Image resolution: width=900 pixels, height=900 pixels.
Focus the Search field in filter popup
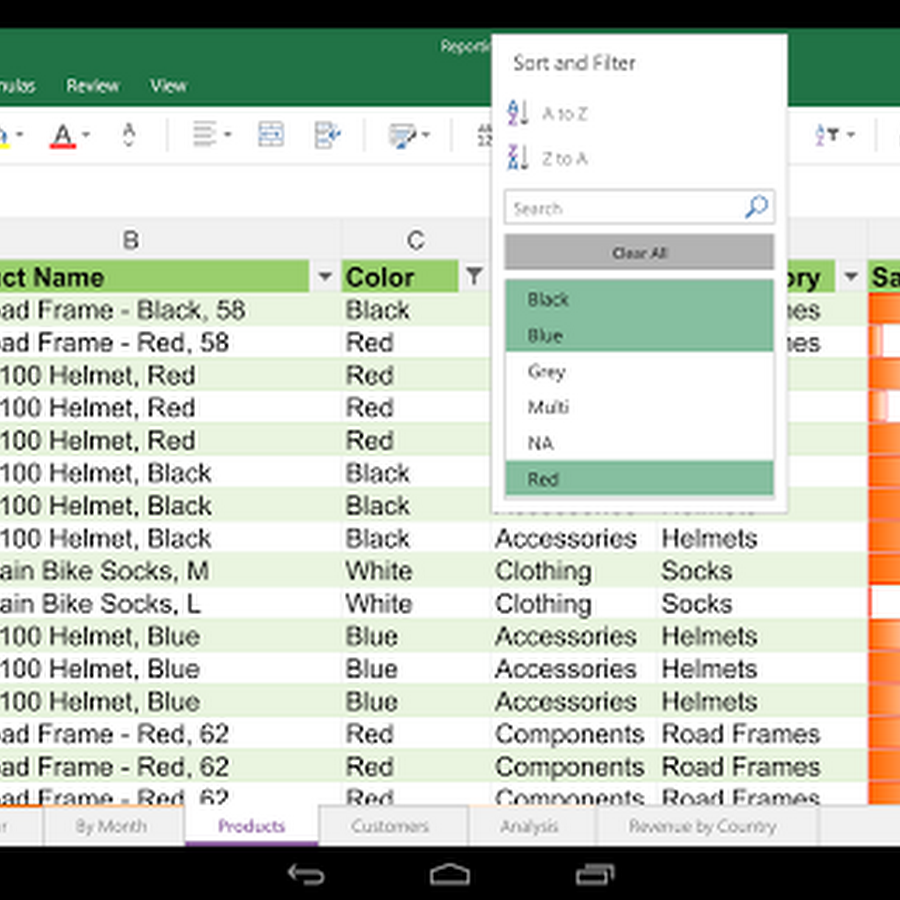(639, 207)
